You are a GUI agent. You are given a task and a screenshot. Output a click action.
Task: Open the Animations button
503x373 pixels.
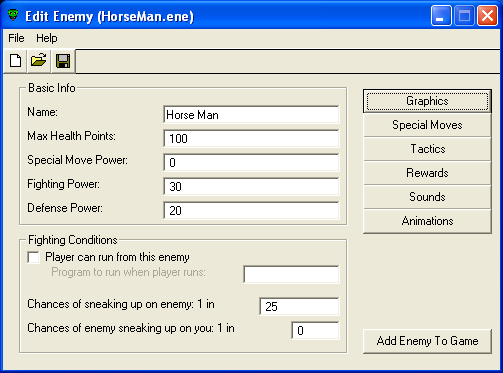coord(427,221)
